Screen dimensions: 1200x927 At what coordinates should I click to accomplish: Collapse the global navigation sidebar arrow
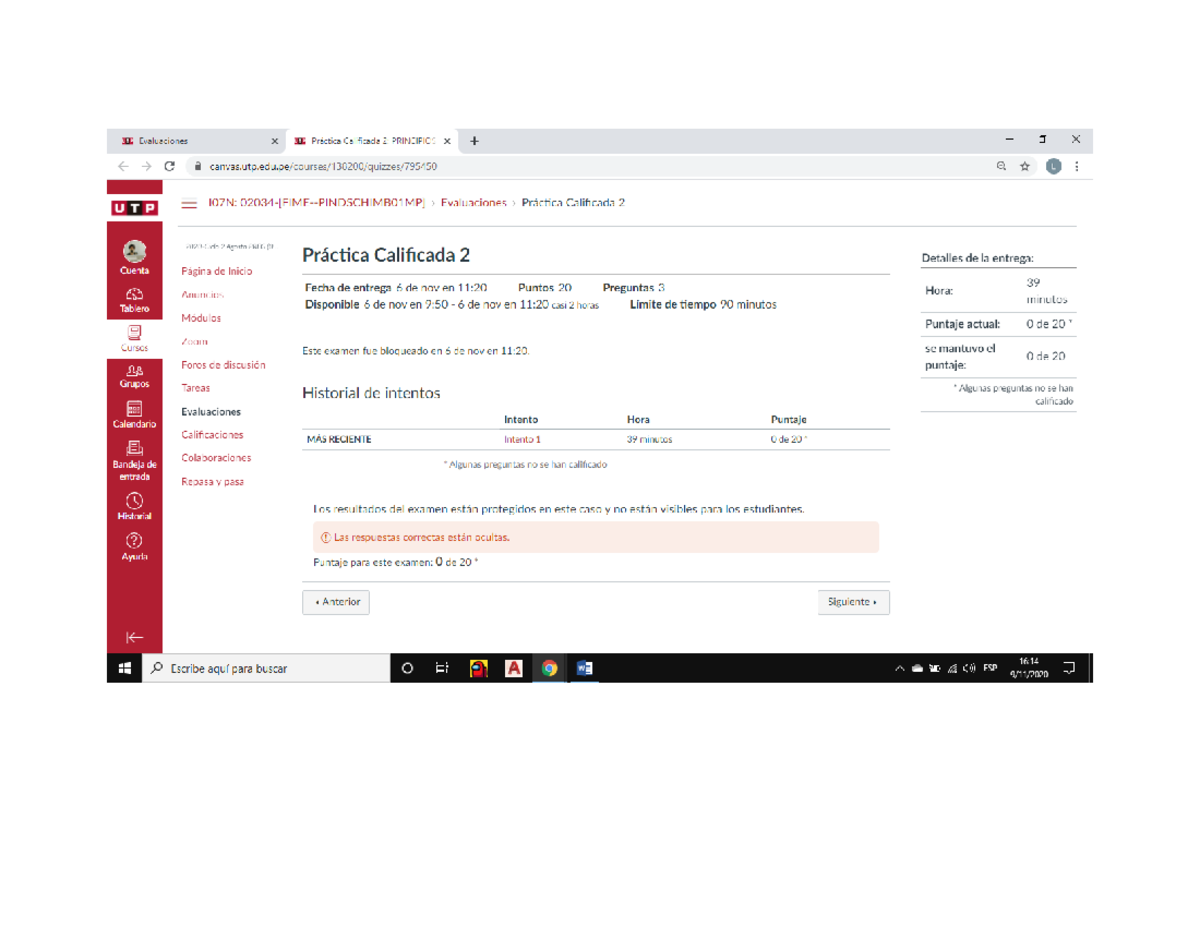[x=134, y=637]
